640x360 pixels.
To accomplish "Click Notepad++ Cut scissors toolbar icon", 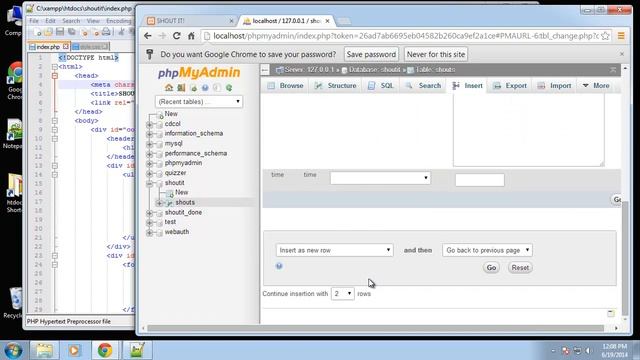I will point(121,32).
